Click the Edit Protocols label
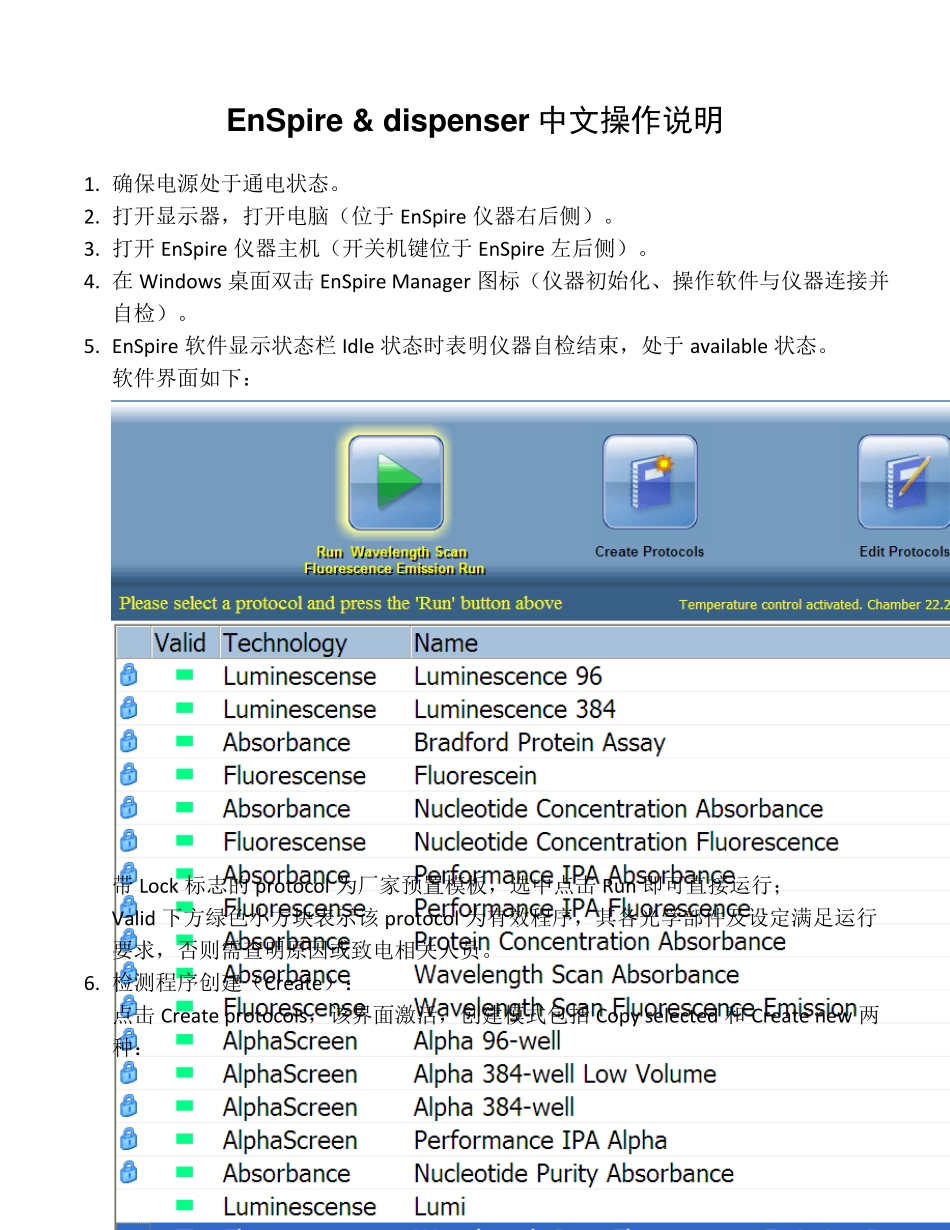The height and width of the screenshot is (1230, 950). tap(904, 552)
